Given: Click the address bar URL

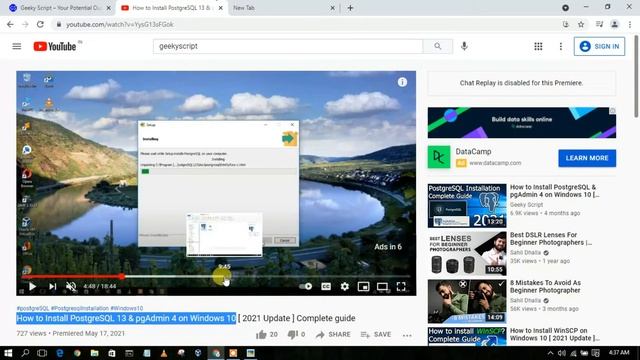Looking at the screenshot, I should [120, 24].
